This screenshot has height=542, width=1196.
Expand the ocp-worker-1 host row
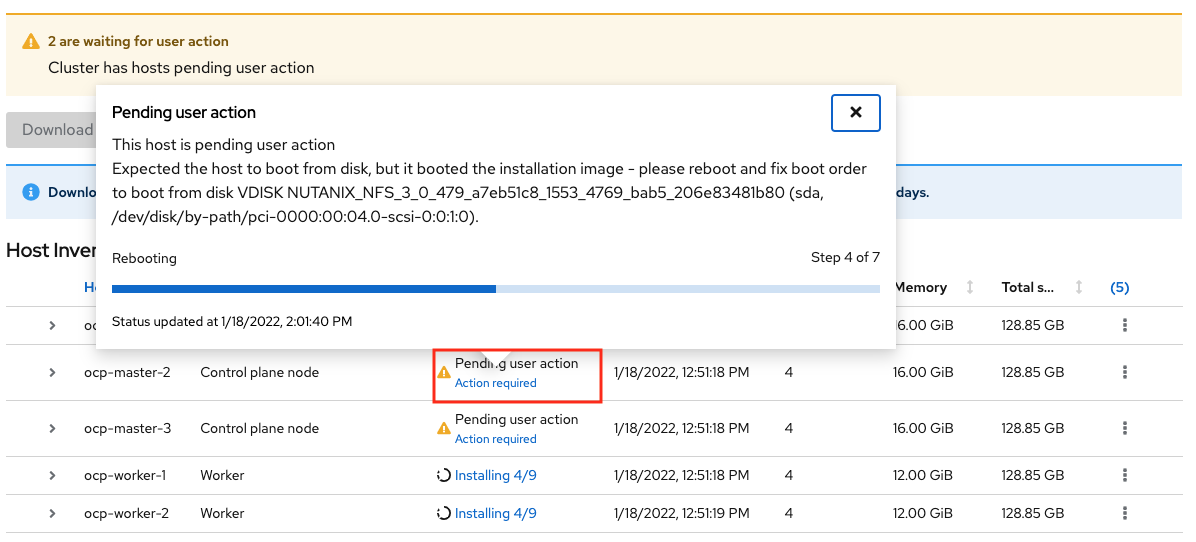tap(52, 475)
